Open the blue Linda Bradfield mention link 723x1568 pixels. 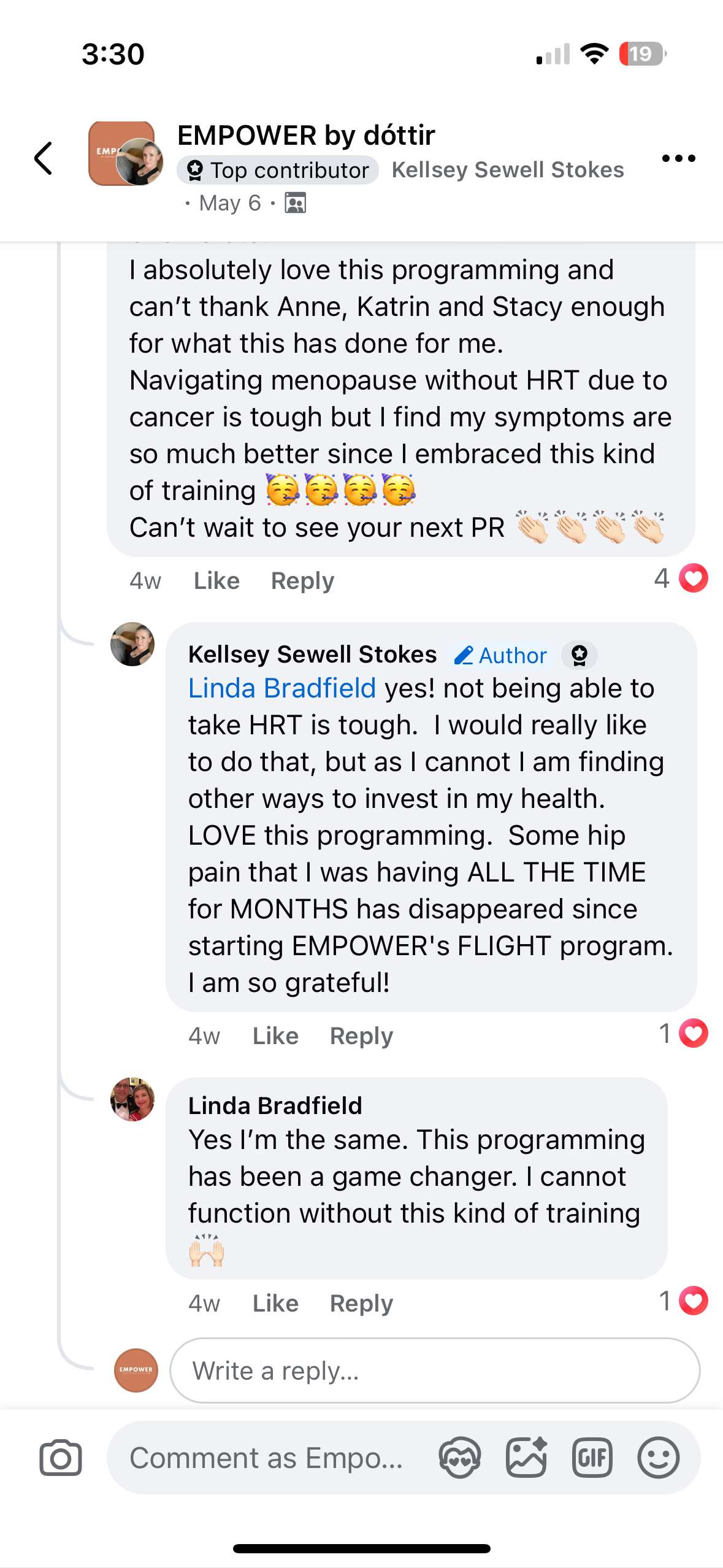click(x=282, y=688)
